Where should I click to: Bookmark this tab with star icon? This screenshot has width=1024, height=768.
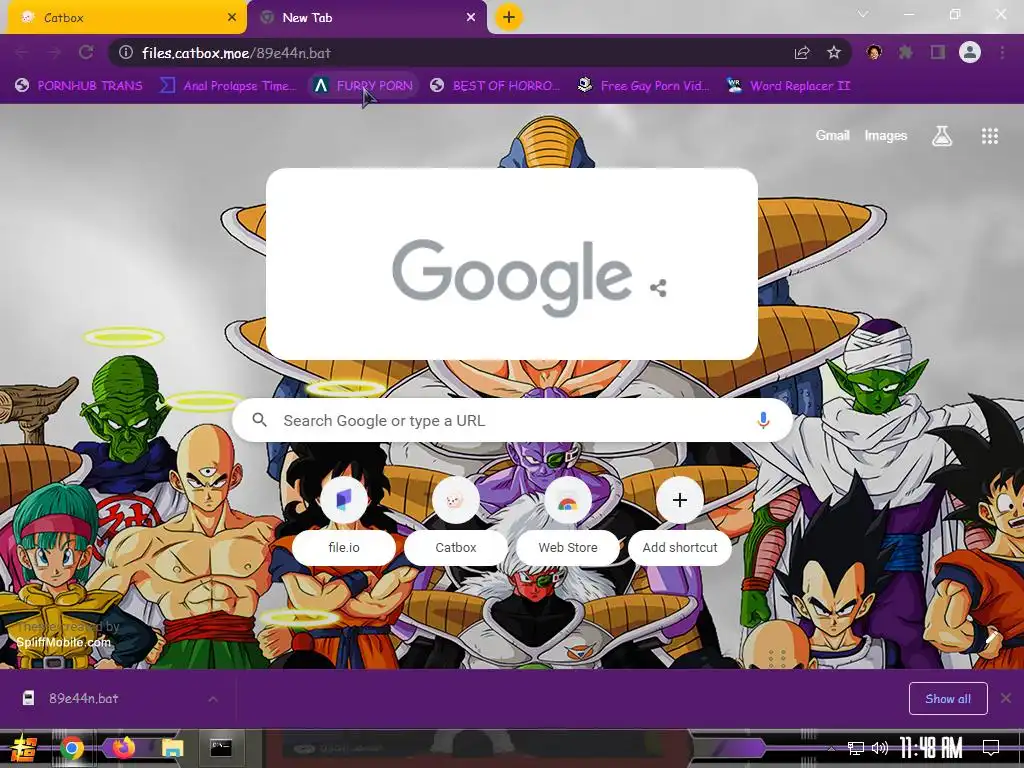[x=834, y=52]
